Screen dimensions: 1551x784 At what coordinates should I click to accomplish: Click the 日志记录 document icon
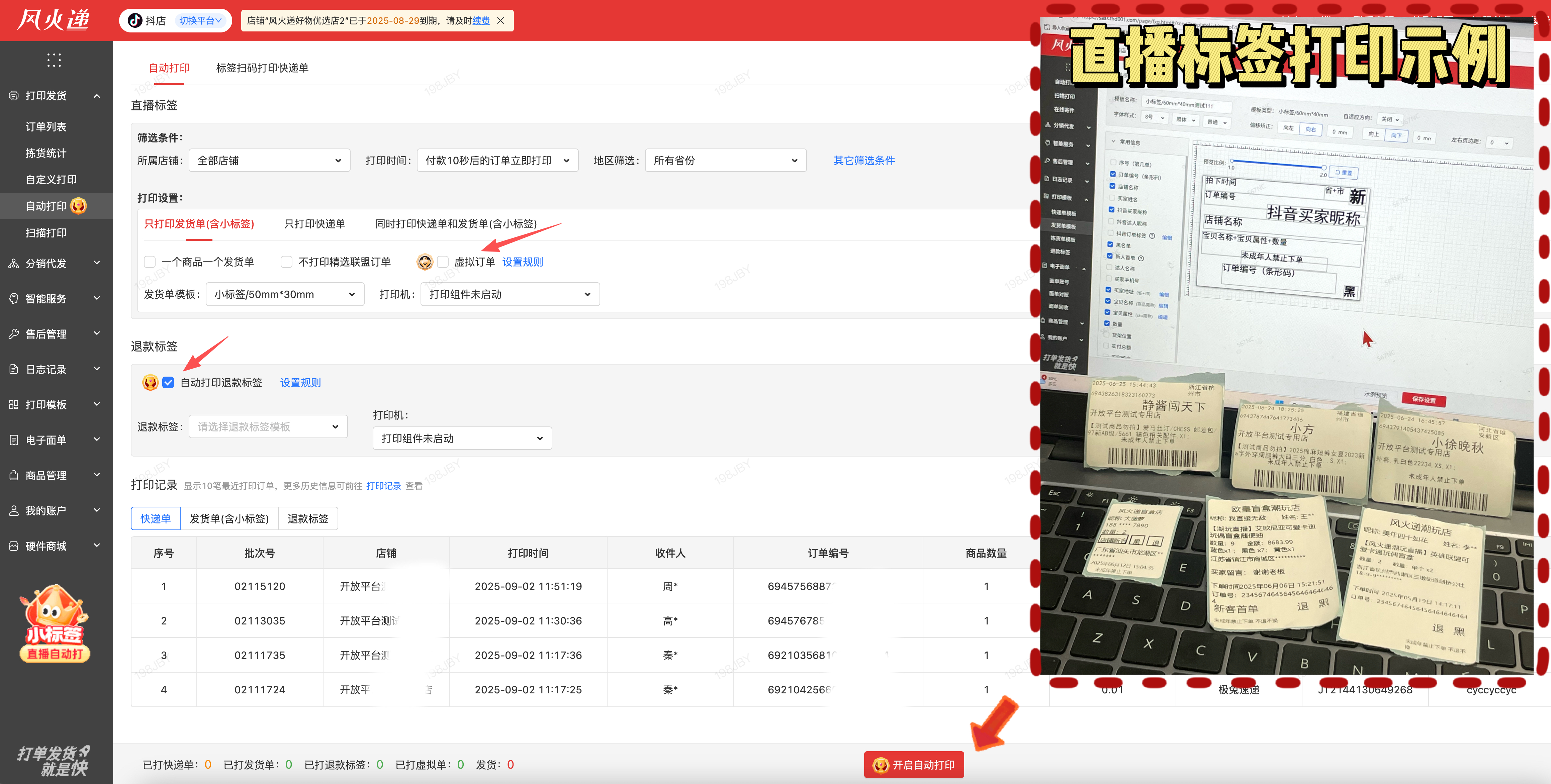click(x=13, y=369)
